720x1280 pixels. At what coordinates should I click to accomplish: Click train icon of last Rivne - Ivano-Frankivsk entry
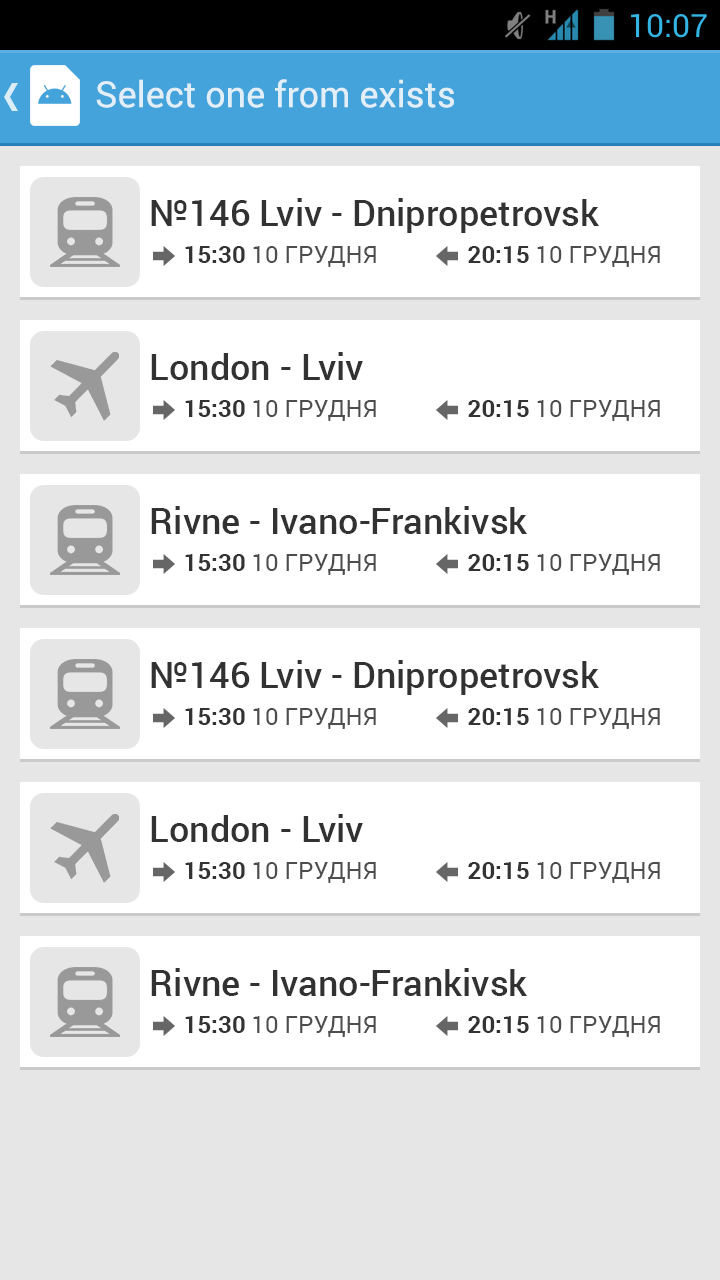[x=85, y=1002]
